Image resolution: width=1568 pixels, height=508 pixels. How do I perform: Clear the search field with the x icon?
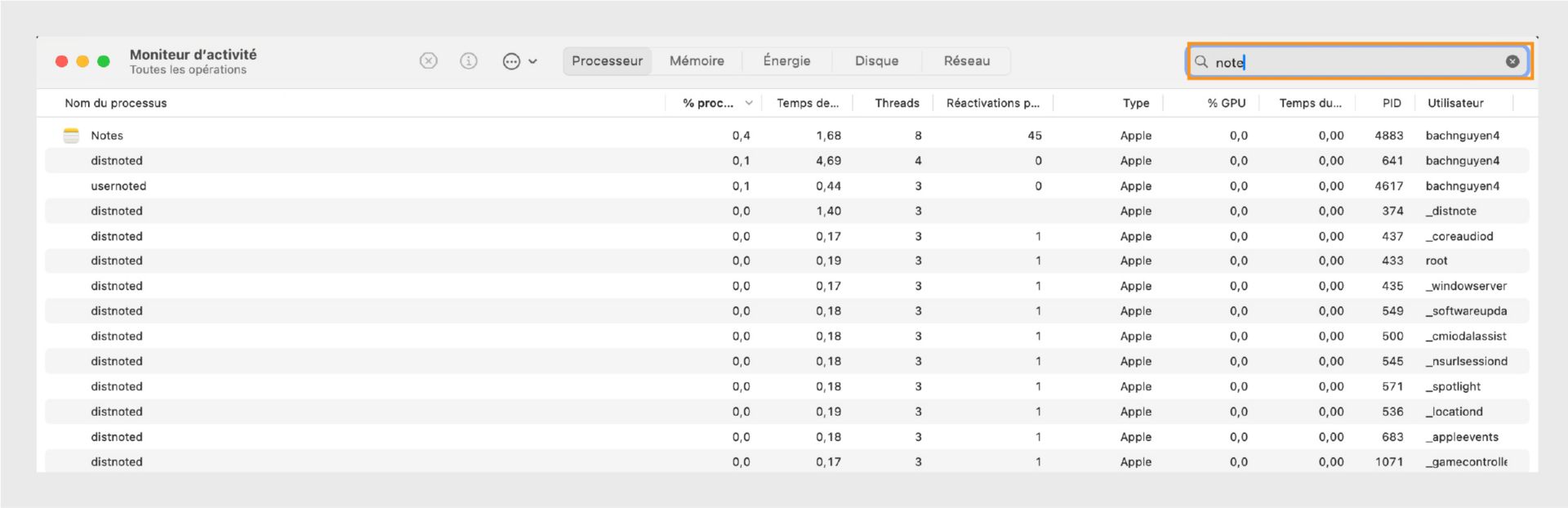click(1512, 61)
